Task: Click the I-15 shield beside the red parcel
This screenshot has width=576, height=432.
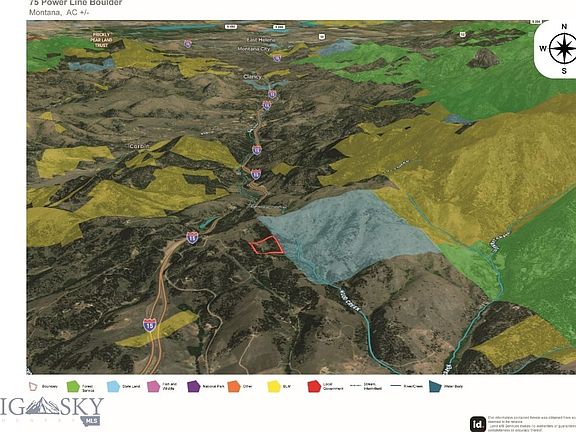Action: [192, 237]
